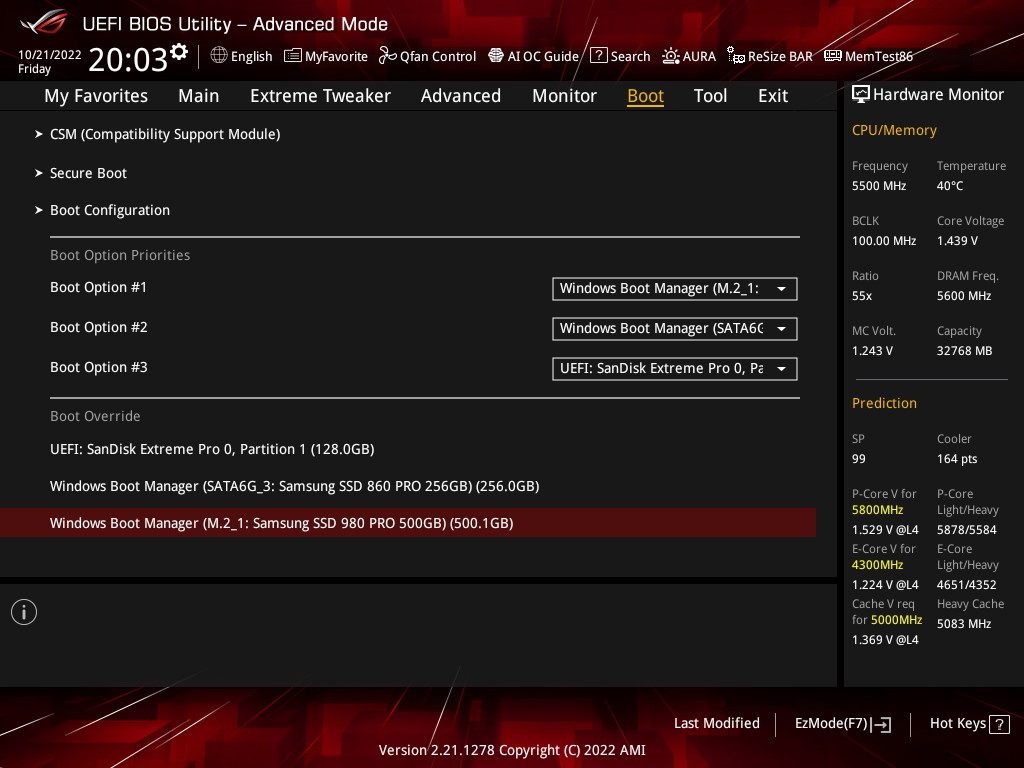The image size is (1024, 768).
Task: Launch MemTest86 icon
Action: point(833,56)
